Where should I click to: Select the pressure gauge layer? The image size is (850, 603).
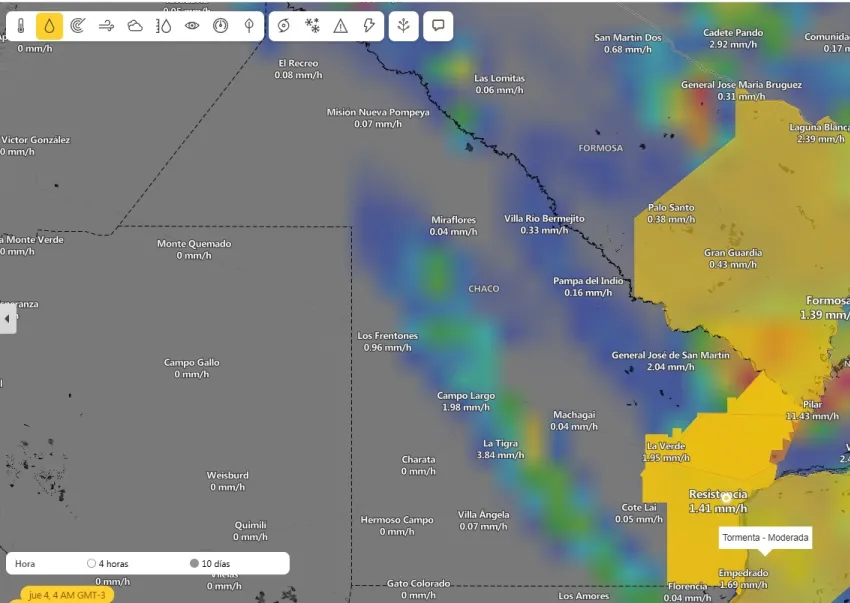[221, 26]
